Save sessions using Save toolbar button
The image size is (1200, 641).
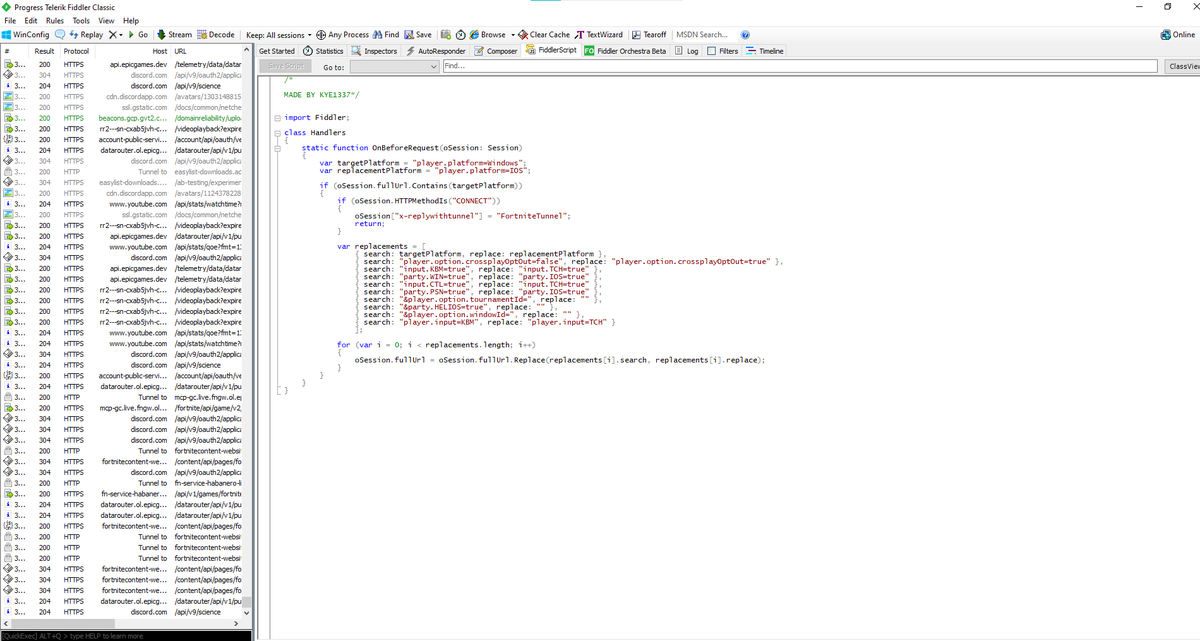(x=418, y=35)
